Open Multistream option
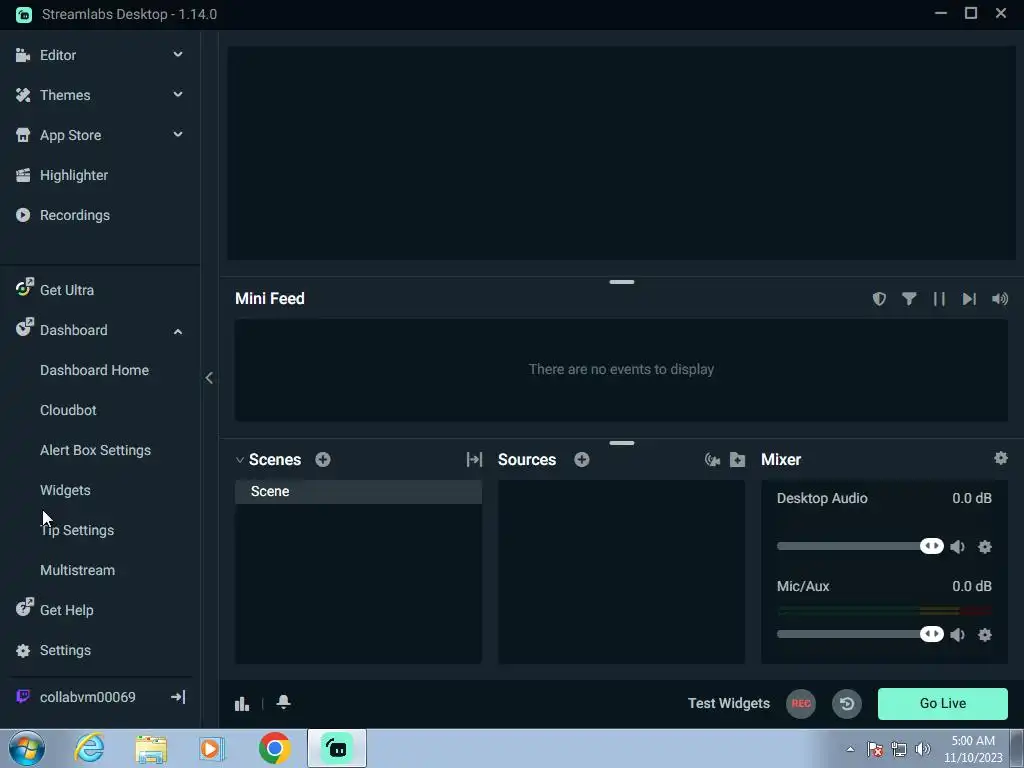The image size is (1024, 768). click(77, 570)
